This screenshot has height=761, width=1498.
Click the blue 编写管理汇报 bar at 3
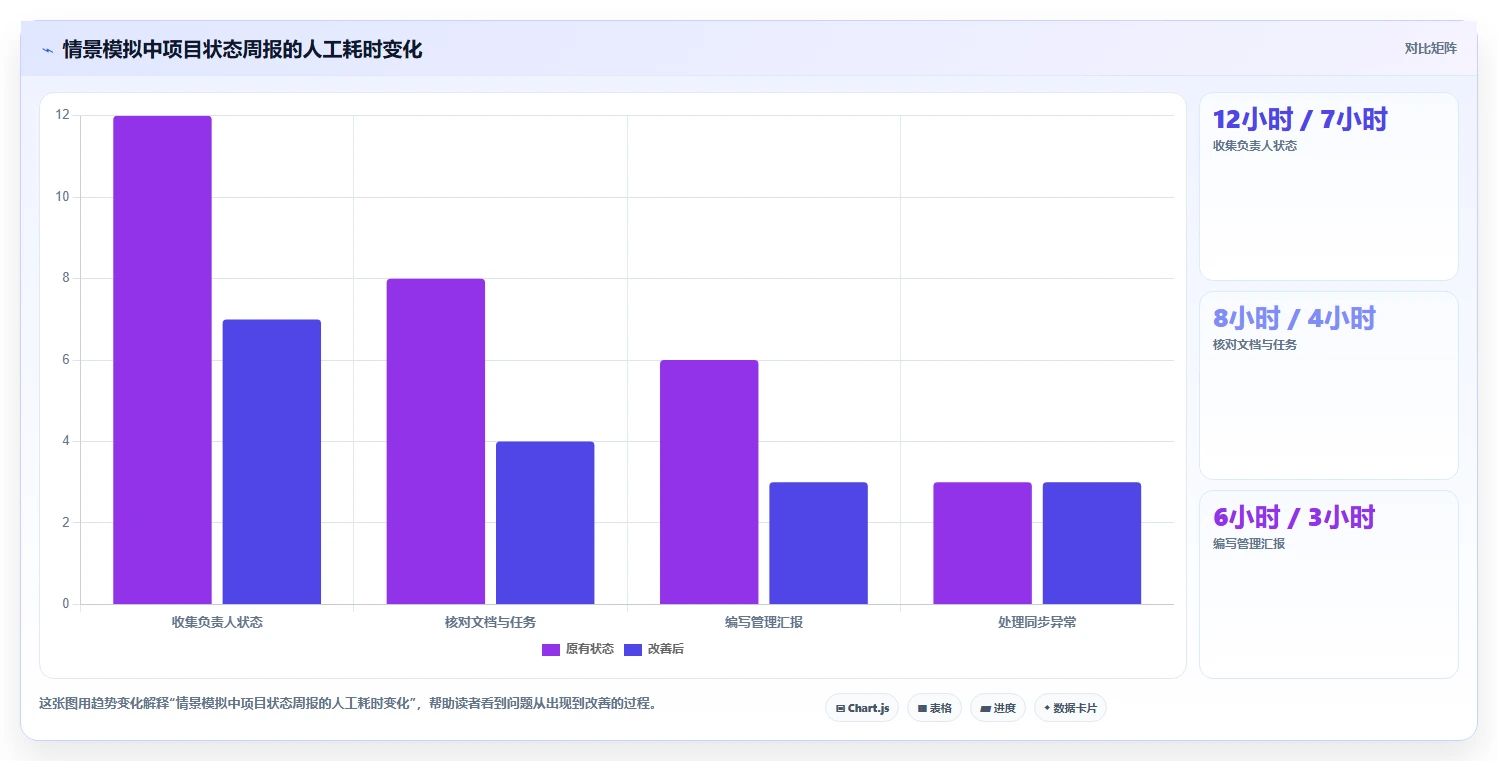(x=819, y=543)
